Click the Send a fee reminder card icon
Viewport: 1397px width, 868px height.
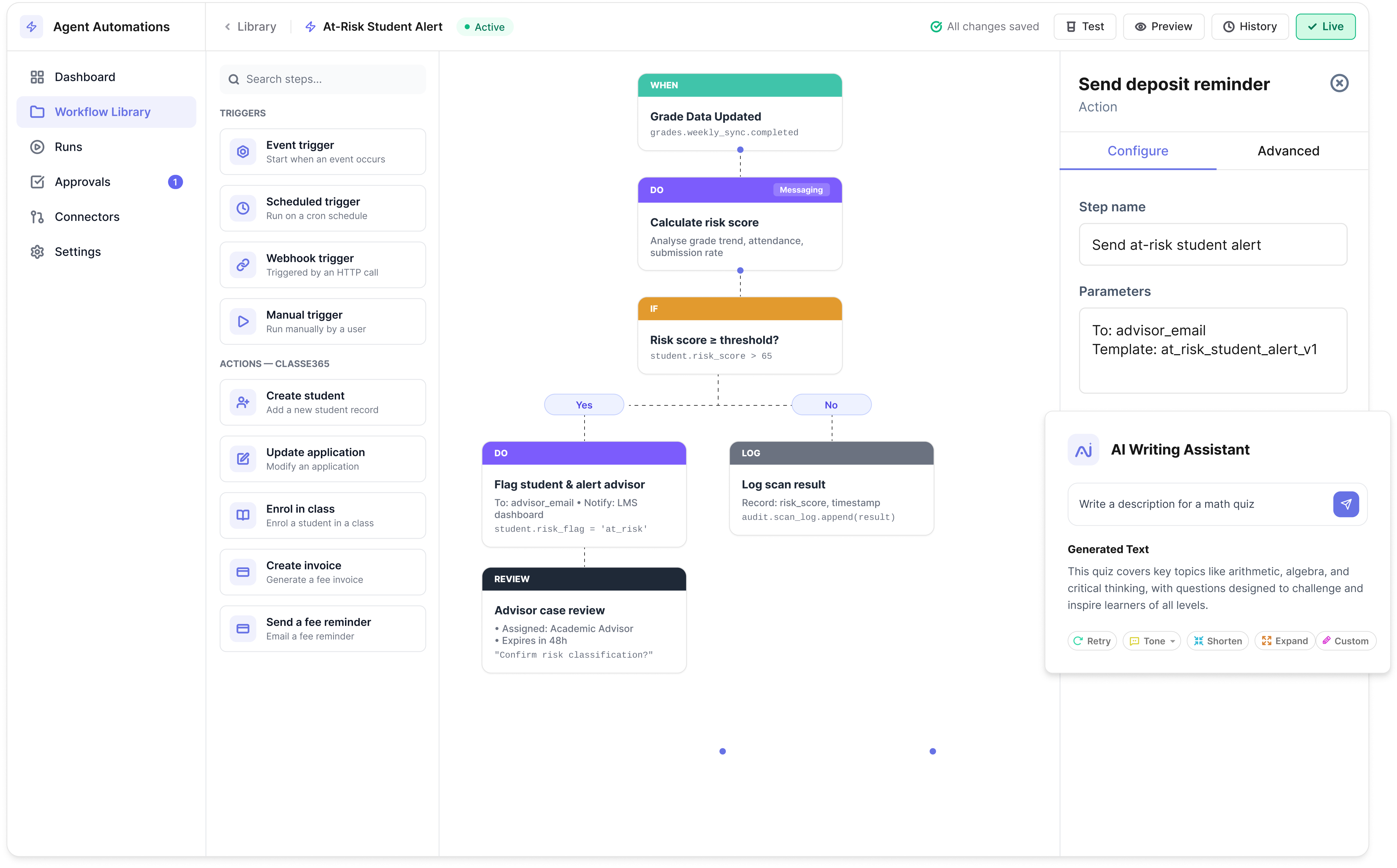[243, 629]
